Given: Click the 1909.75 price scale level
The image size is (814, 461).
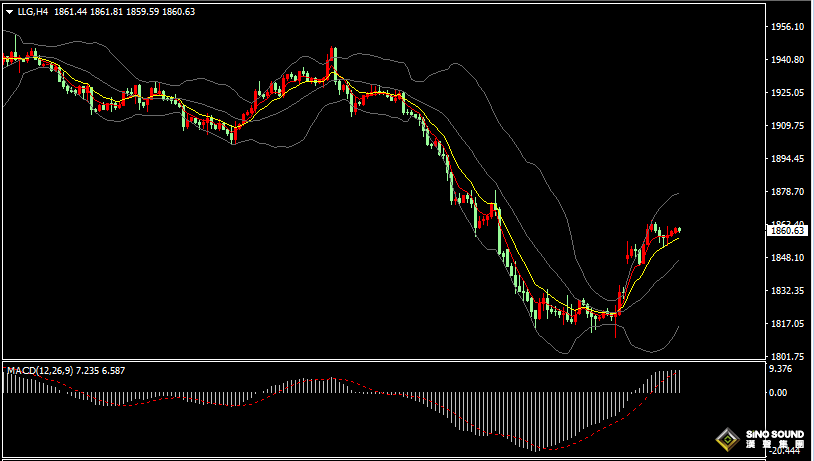Looking at the screenshot, I should click(787, 126).
